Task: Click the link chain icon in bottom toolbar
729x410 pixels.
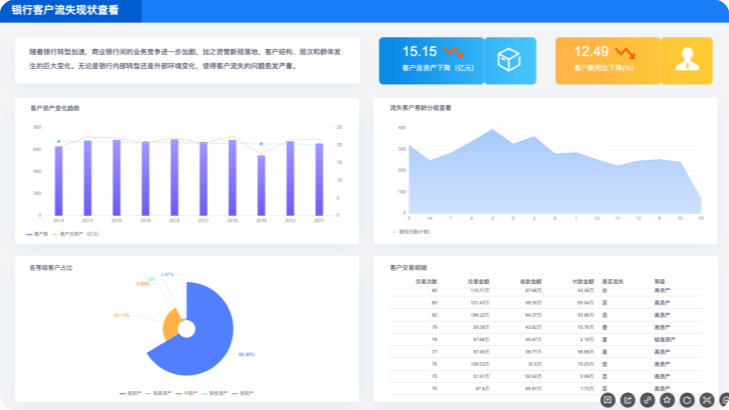Action: coord(647,400)
